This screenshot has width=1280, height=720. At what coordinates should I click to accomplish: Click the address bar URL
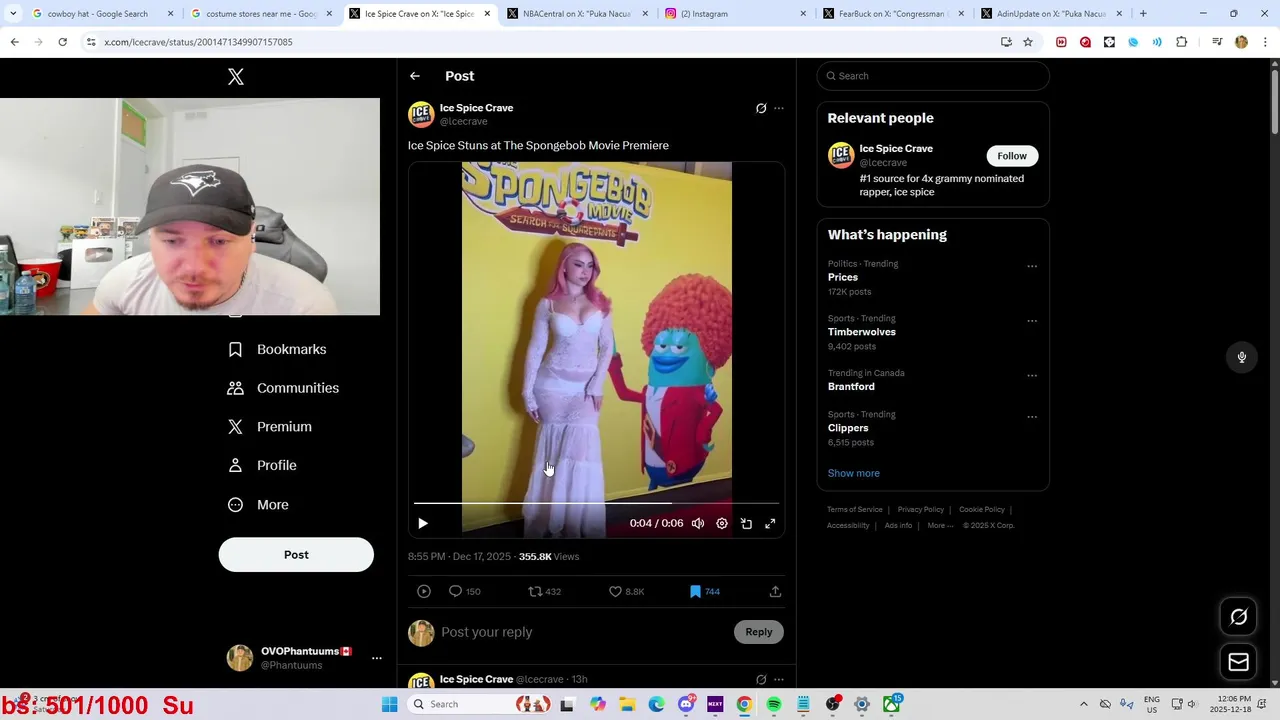[x=198, y=42]
